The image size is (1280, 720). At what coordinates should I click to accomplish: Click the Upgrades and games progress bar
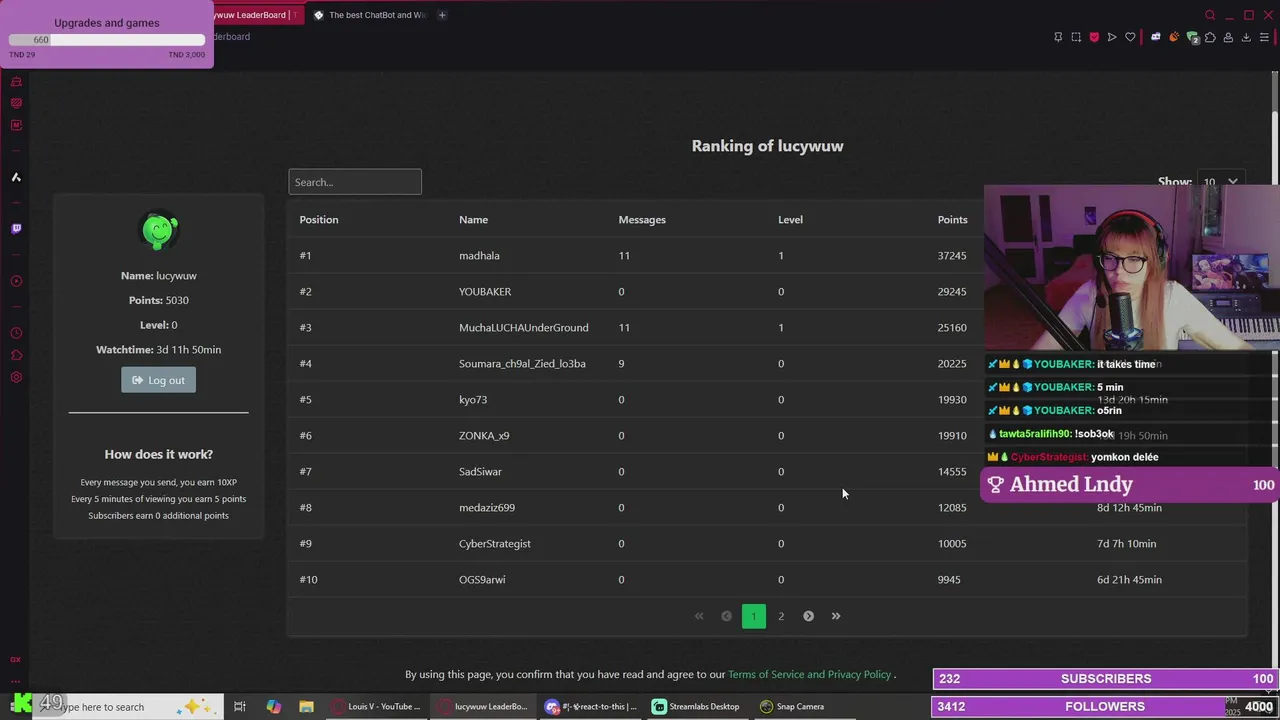106,40
